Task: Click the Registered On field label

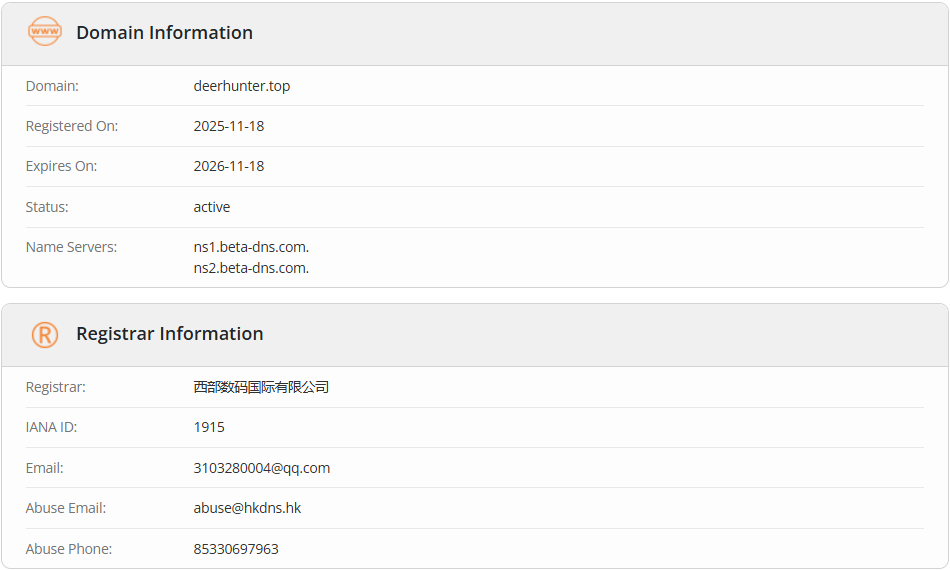Action: point(72,126)
